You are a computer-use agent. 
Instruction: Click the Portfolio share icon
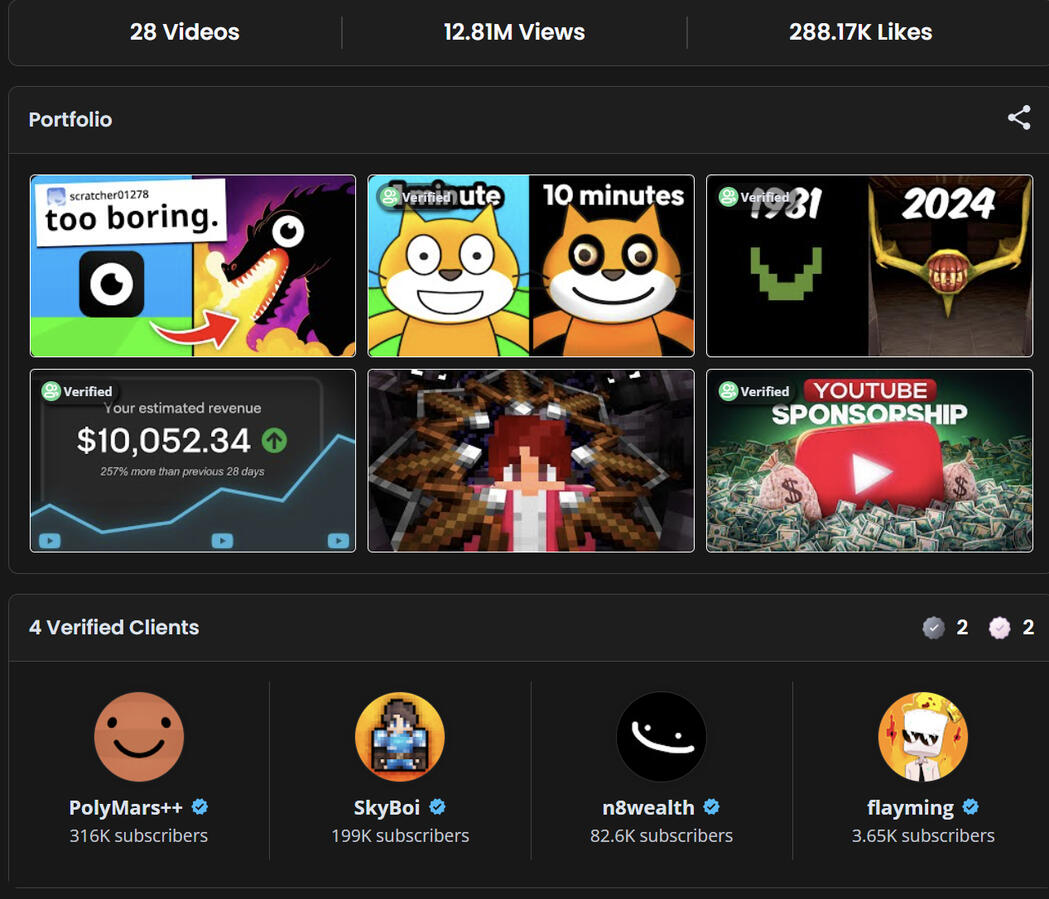tap(1018, 118)
